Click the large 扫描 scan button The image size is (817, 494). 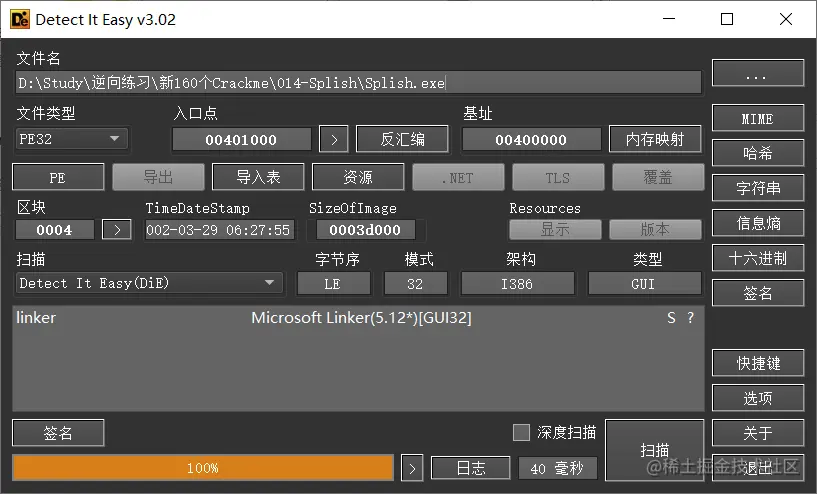pos(654,450)
